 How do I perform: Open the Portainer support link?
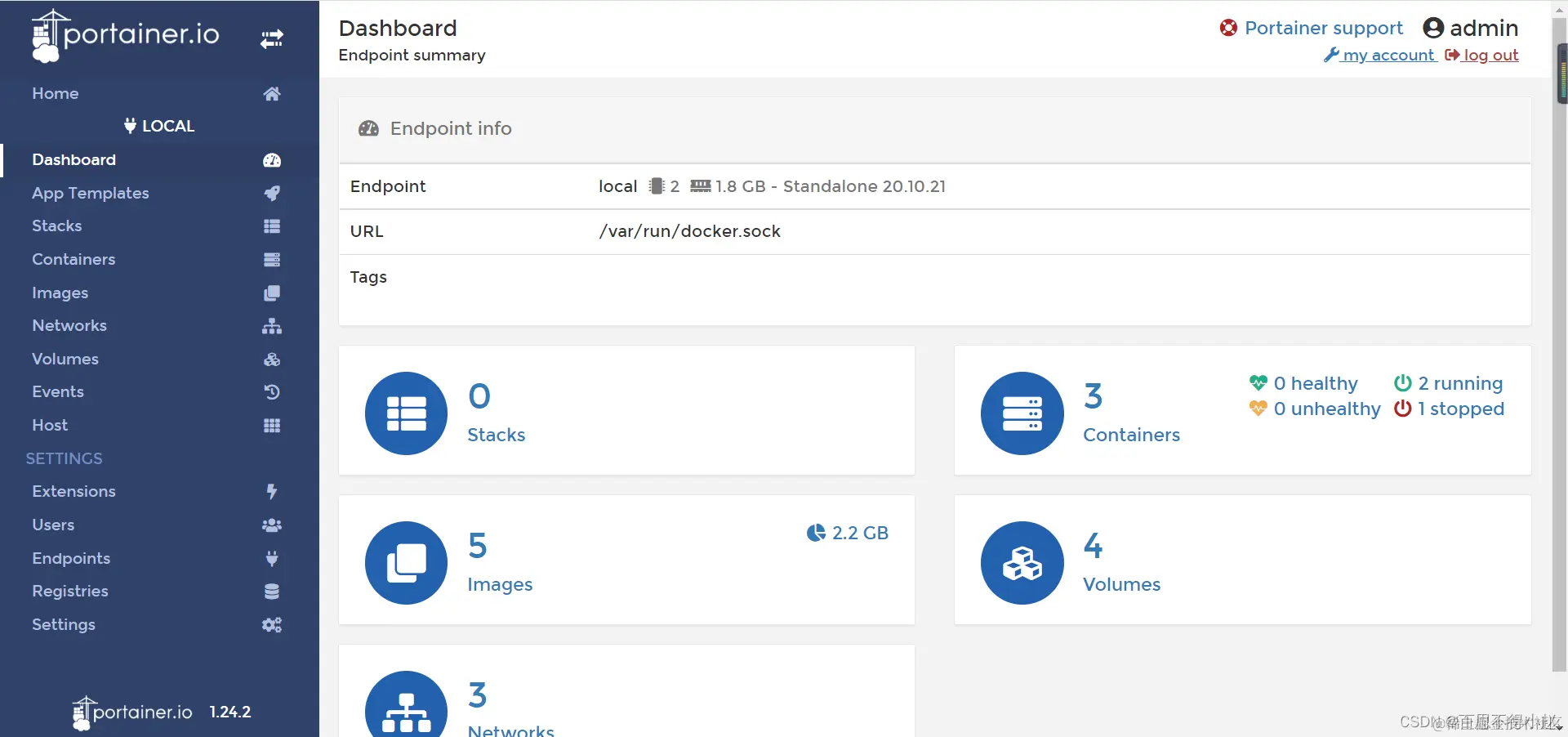pyautogui.click(x=1324, y=28)
